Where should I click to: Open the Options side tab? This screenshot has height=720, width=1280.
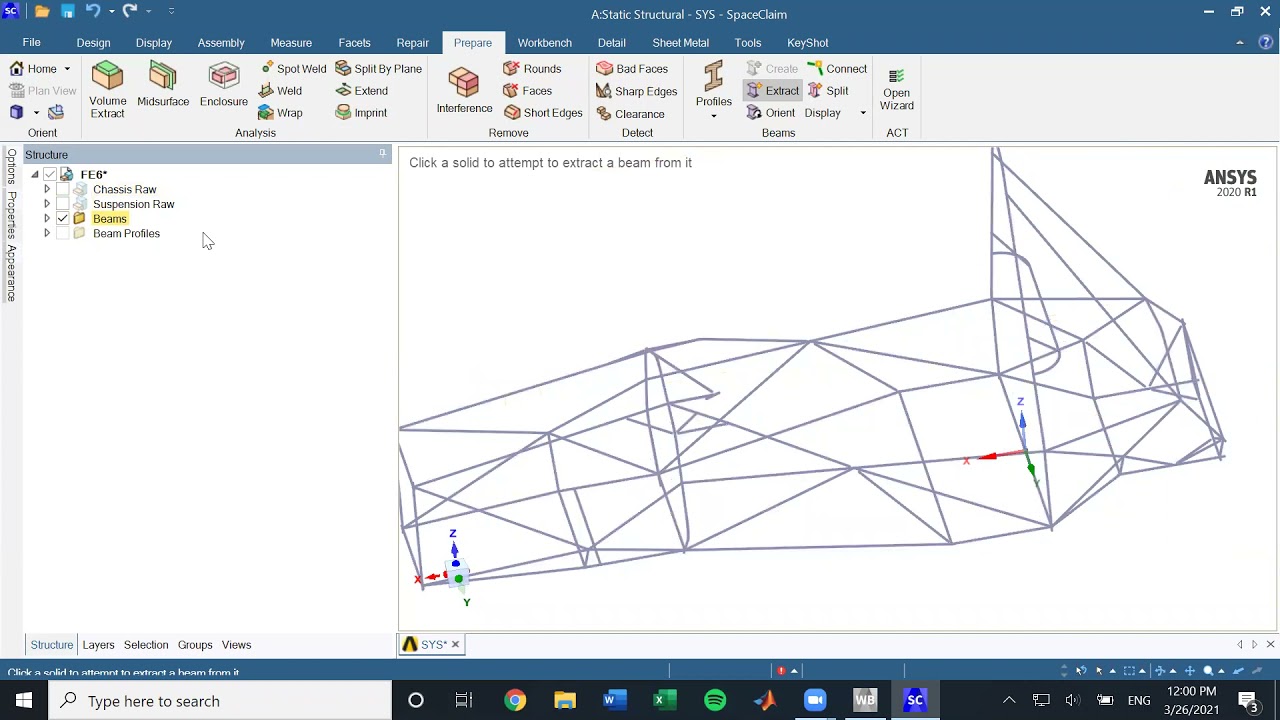[11, 168]
